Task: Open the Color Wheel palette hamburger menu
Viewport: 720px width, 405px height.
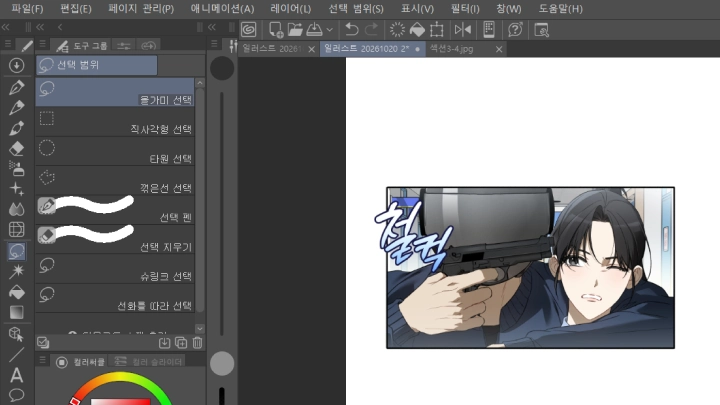Action: (43, 360)
